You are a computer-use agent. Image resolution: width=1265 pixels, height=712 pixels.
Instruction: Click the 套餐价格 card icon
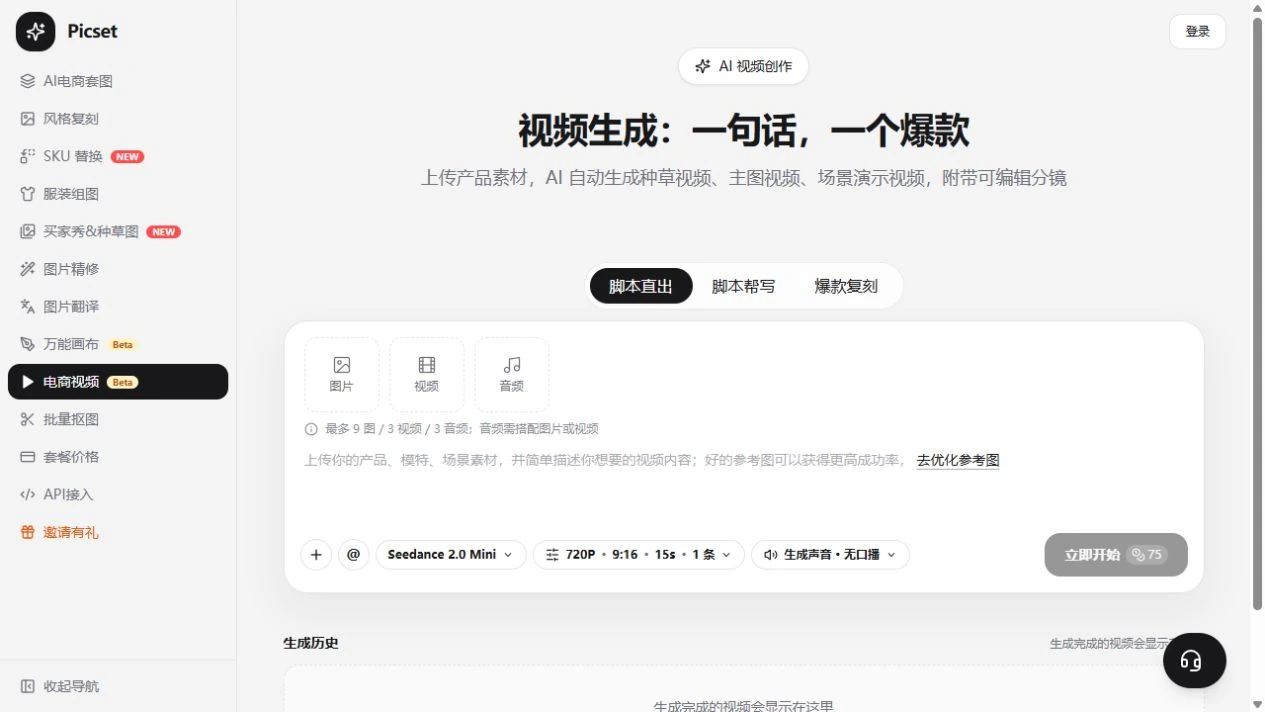click(x=27, y=457)
